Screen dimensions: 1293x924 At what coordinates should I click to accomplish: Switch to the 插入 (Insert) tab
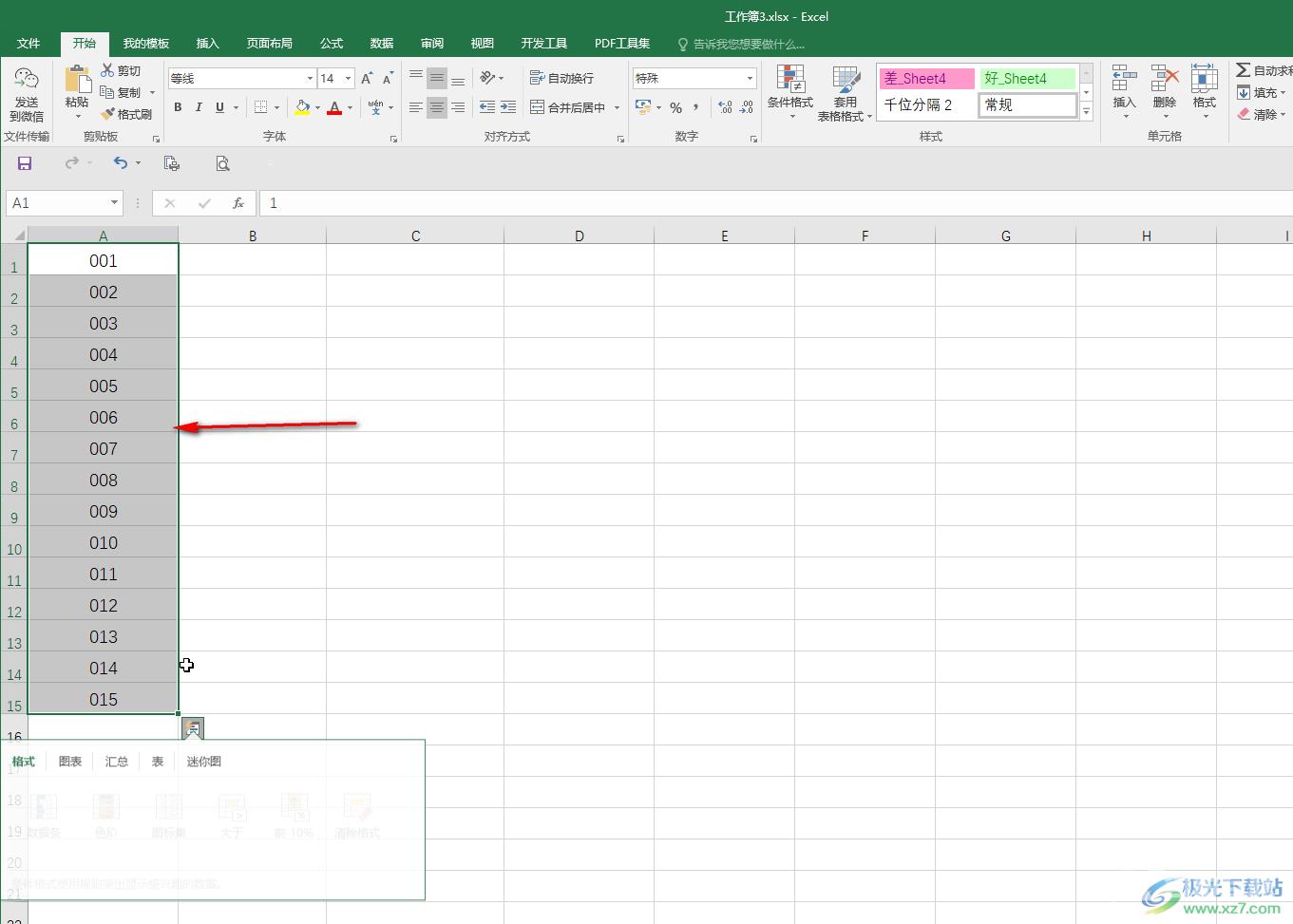pos(207,43)
